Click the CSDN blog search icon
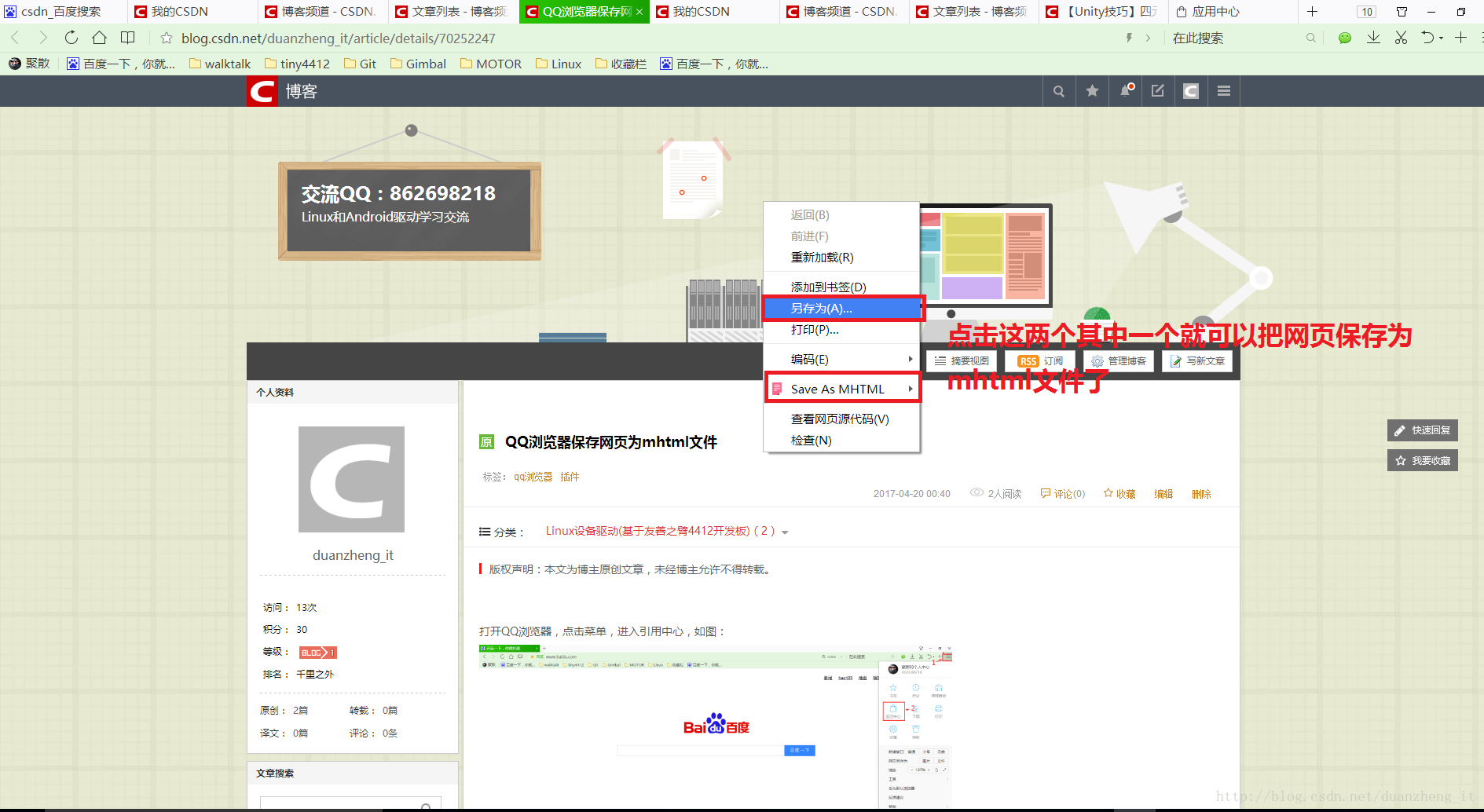This screenshot has height=812, width=1484. pos(1058,91)
